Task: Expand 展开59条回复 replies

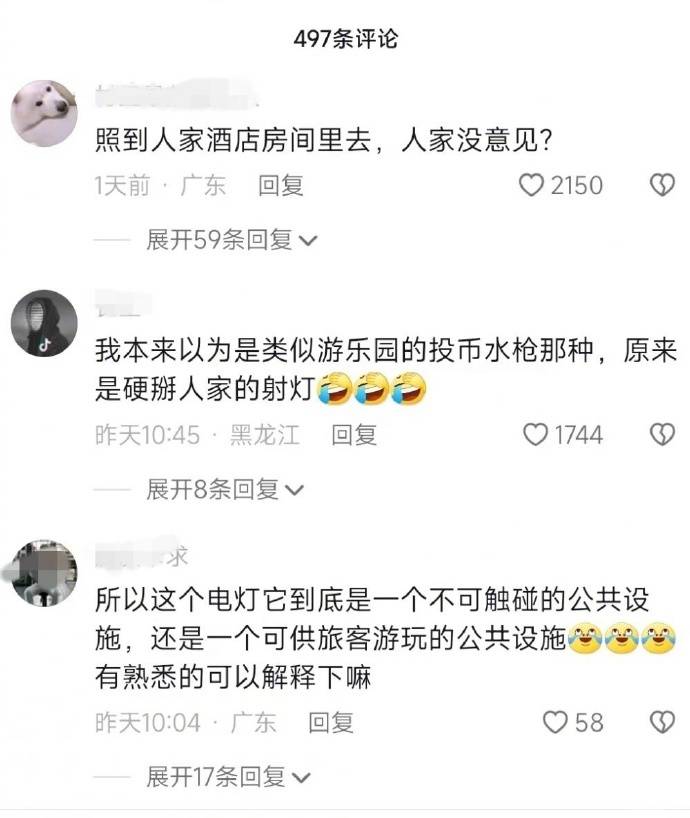Action: tap(232, 240)
